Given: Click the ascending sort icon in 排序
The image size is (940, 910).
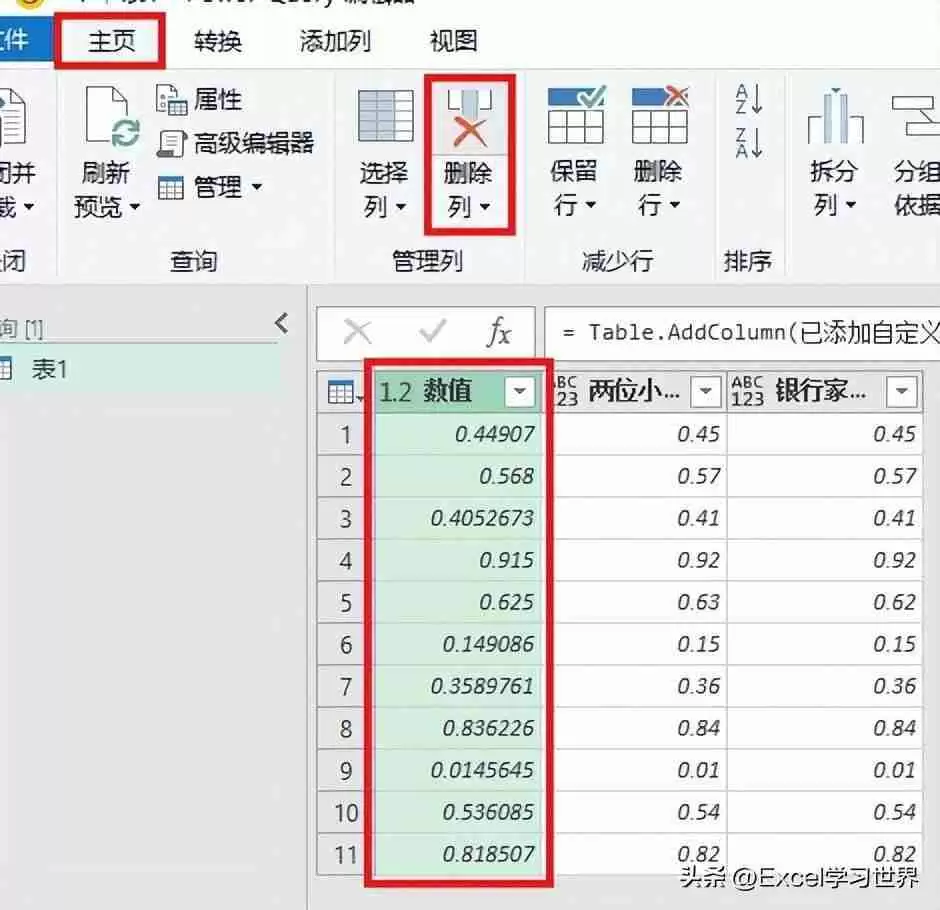Looking at the screenshot, I should 747,98.
